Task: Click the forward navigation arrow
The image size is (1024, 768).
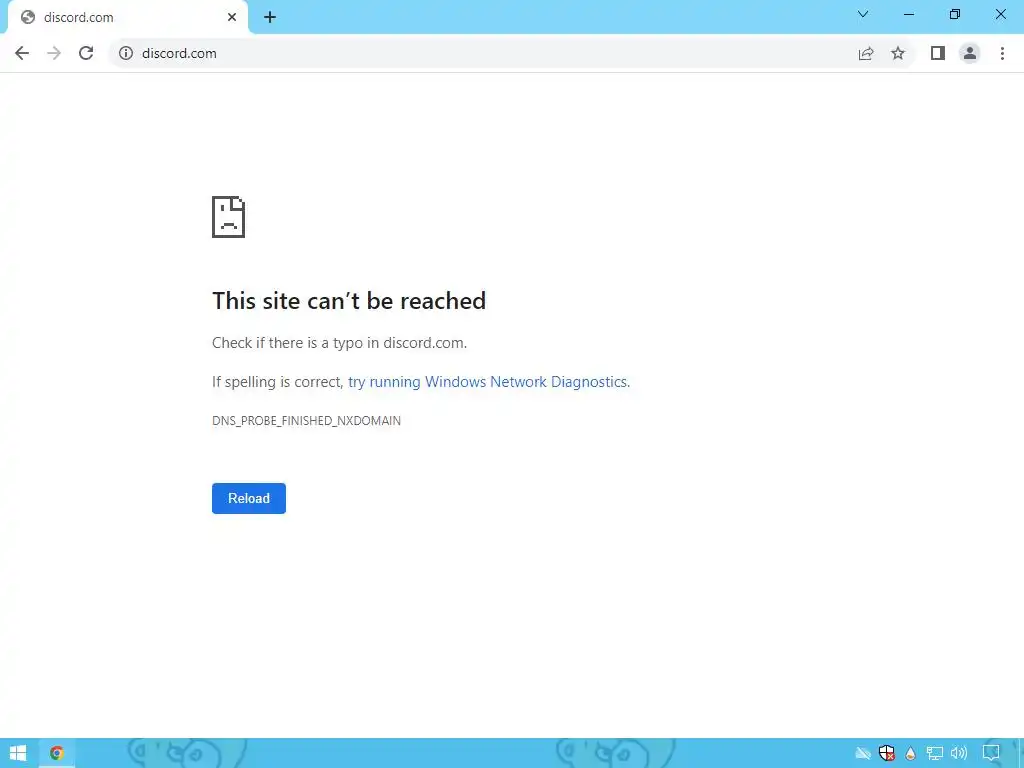Action: [54, 54]
